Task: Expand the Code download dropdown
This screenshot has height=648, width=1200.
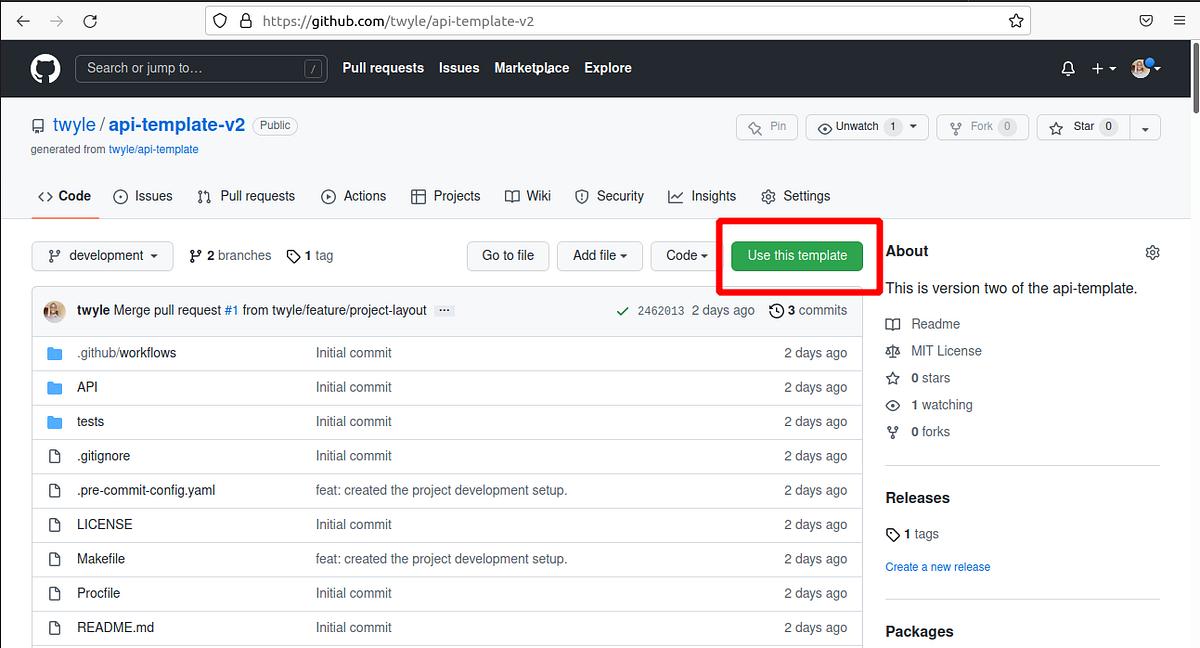Action: click(685, 256)
